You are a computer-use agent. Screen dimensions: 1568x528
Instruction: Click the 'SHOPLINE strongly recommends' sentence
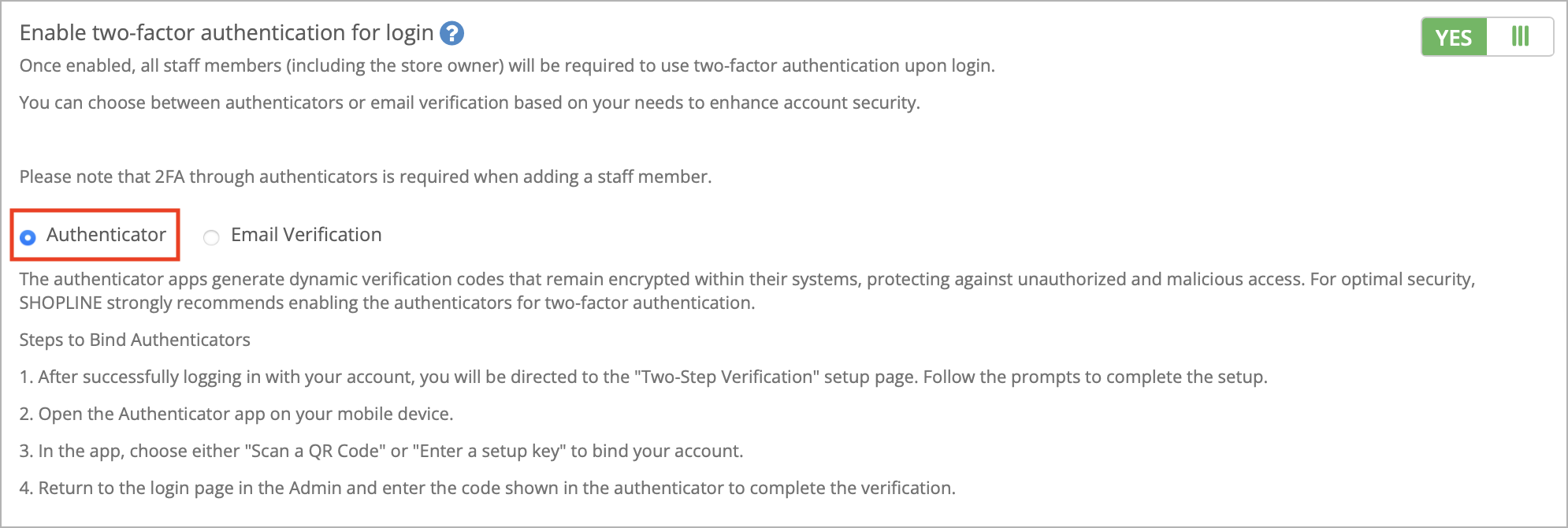click(388, 303)
